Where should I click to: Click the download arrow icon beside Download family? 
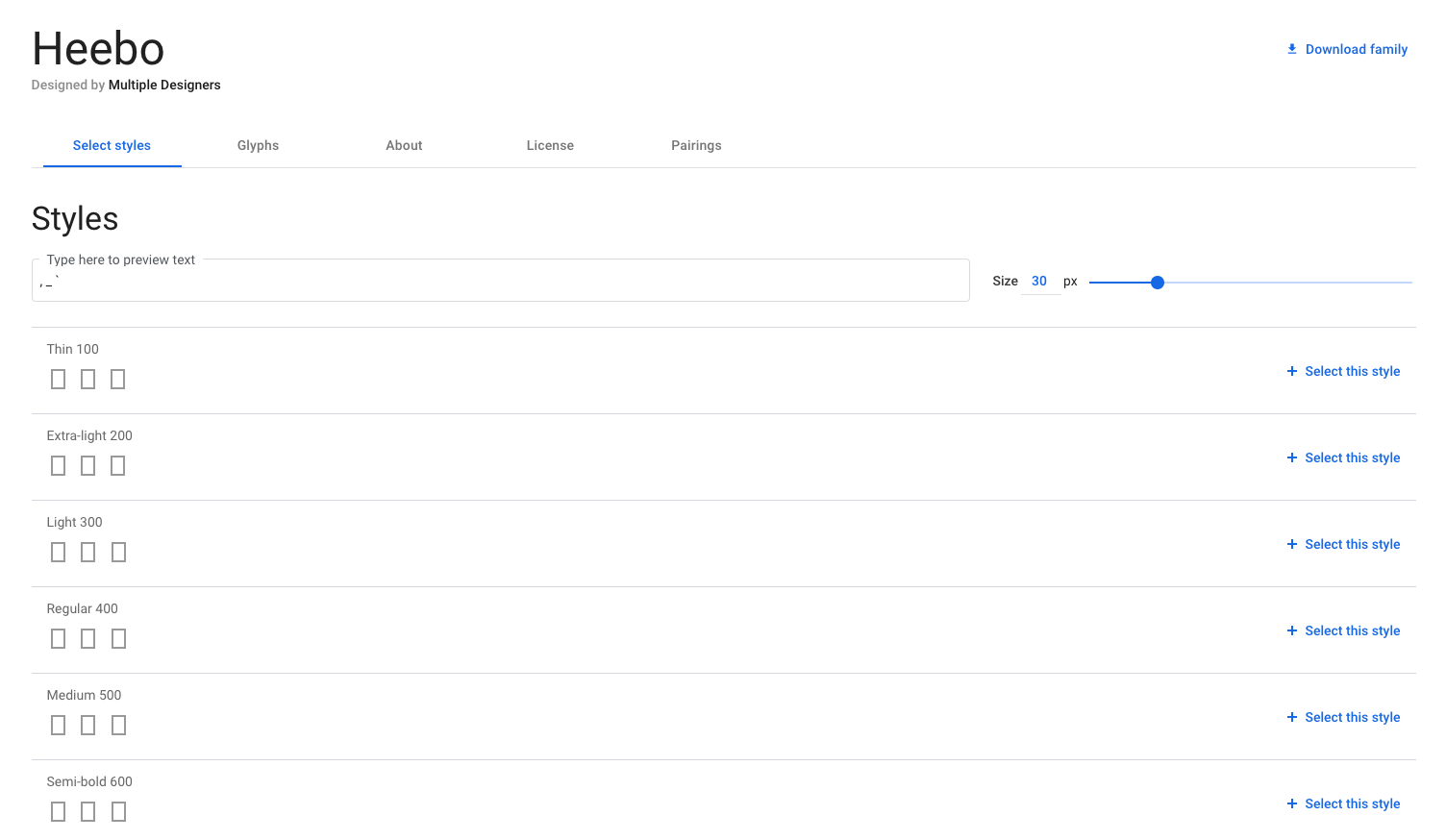[x=1292, y=49]
